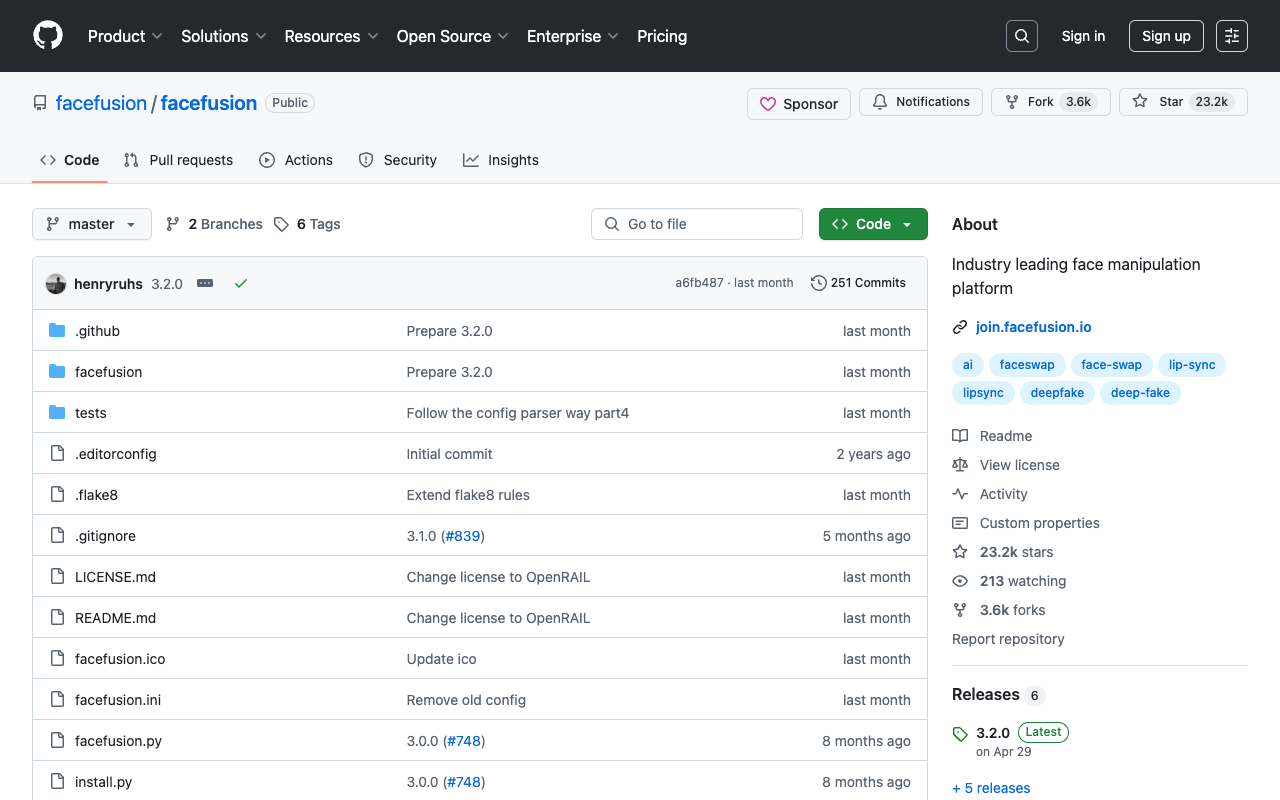Switch to the Security tab

[398, 160]
